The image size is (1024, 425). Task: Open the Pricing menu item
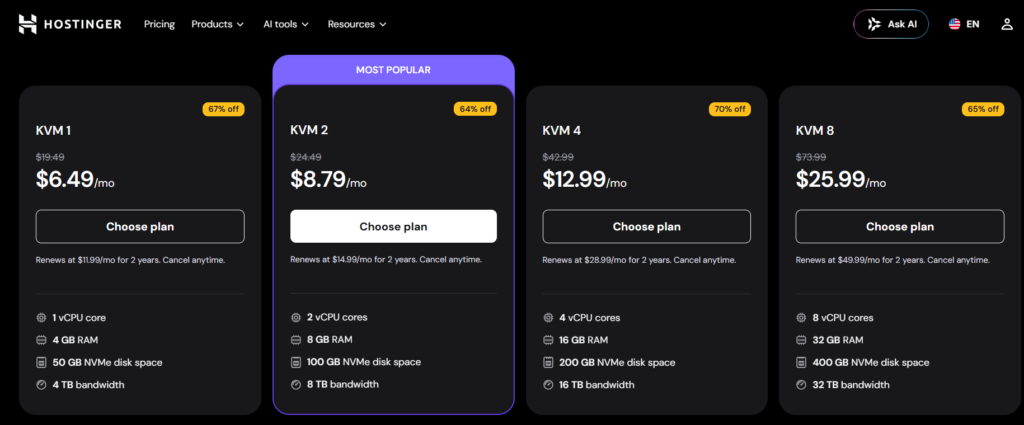pyautogui.click(x=159, y=24)
